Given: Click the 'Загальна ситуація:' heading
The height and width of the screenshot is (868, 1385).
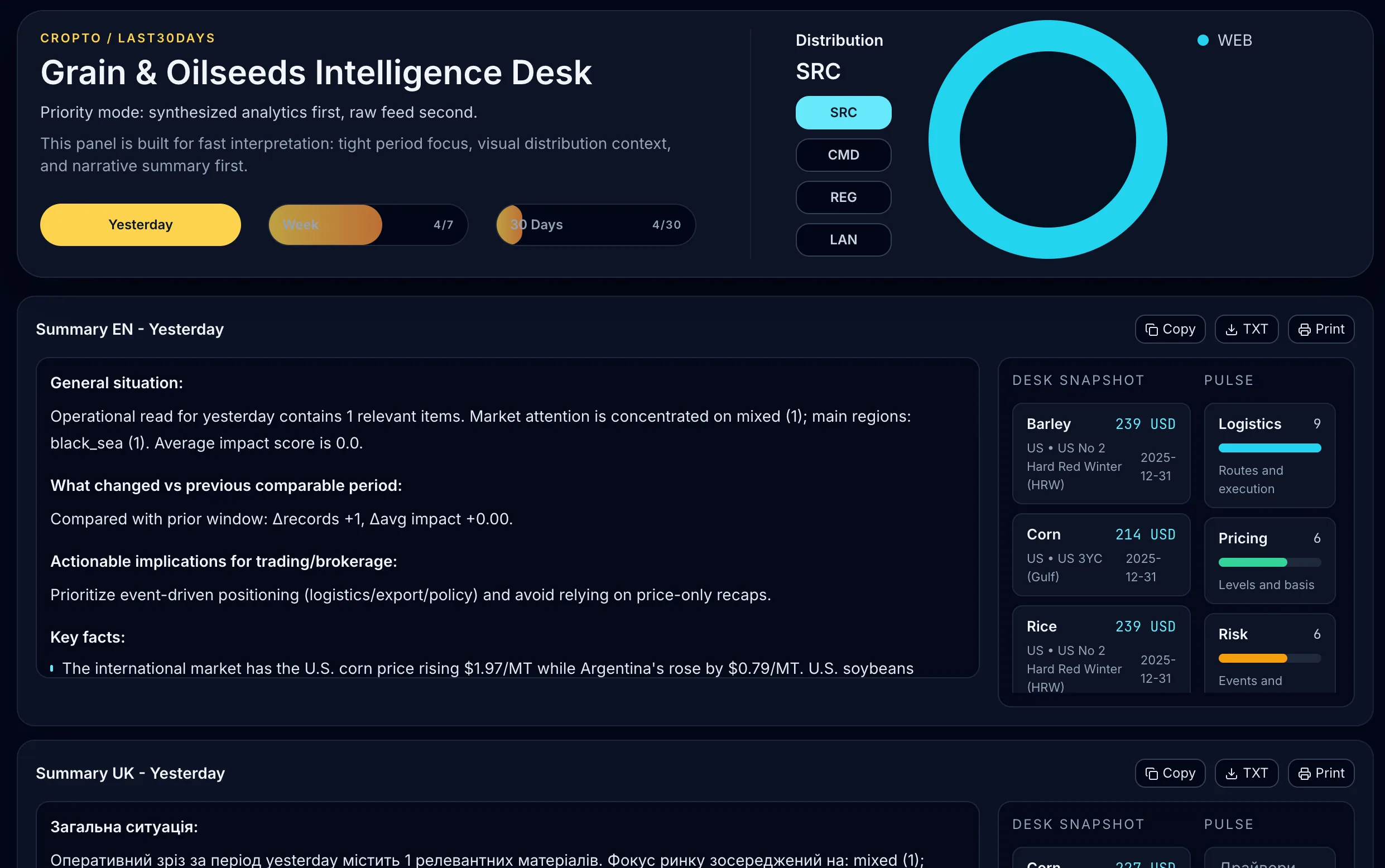Looking at the screenshot, I should (x=124, y=827).
